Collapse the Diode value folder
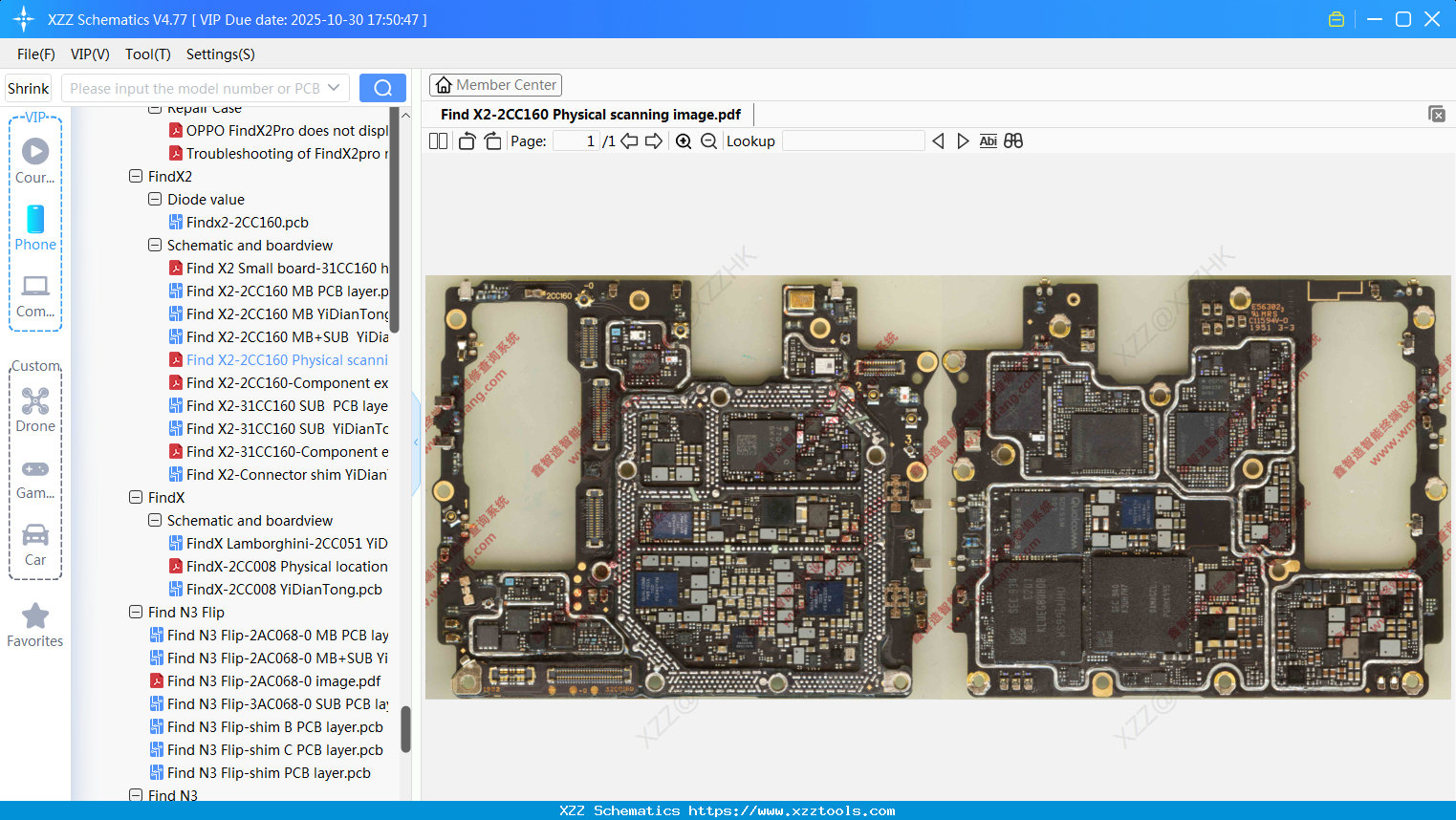Screen dimensions: 1456x820 point(155,199)
